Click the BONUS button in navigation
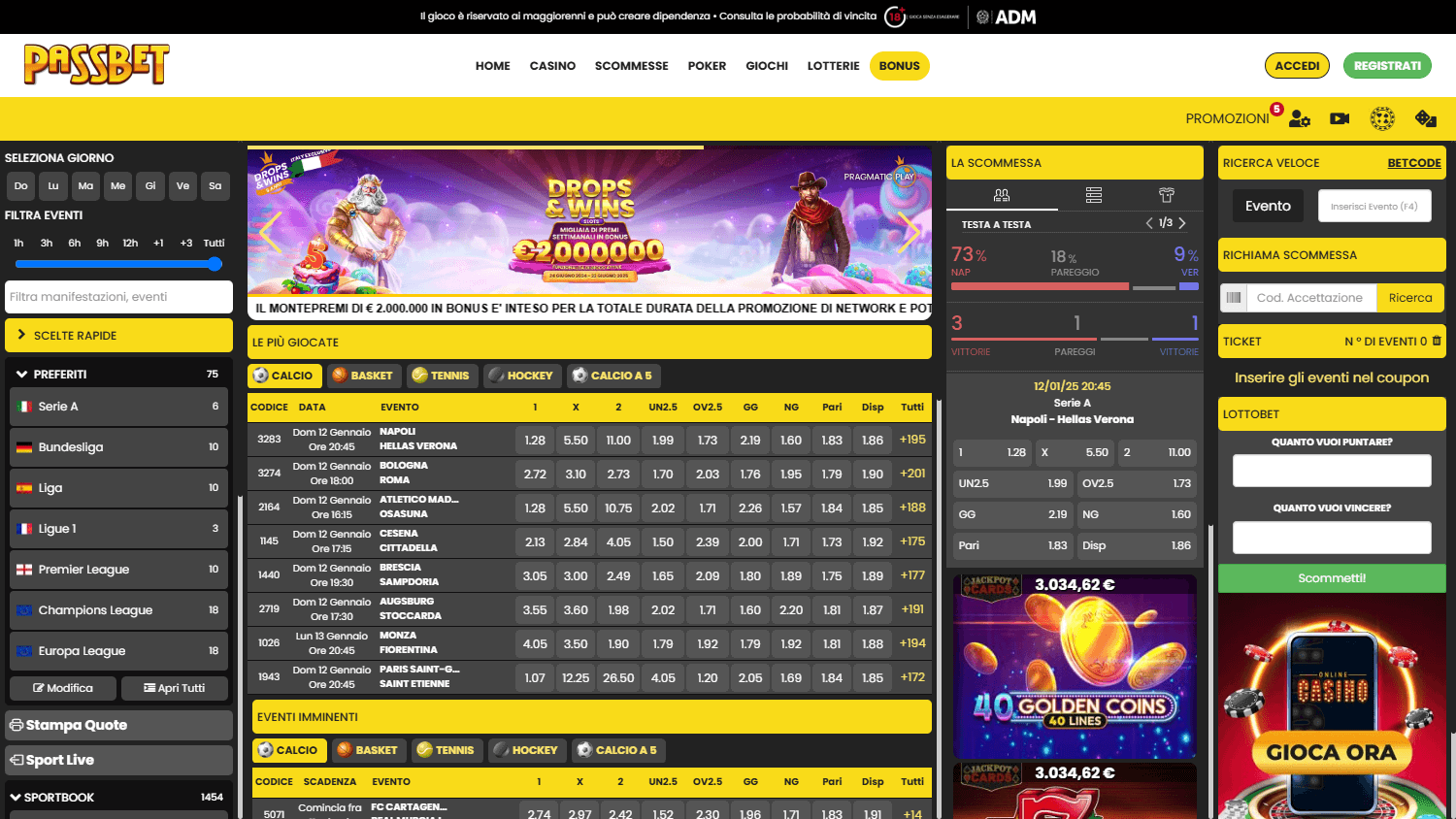The width and height of the screenshot is (1456, 819). pos(900,66)
